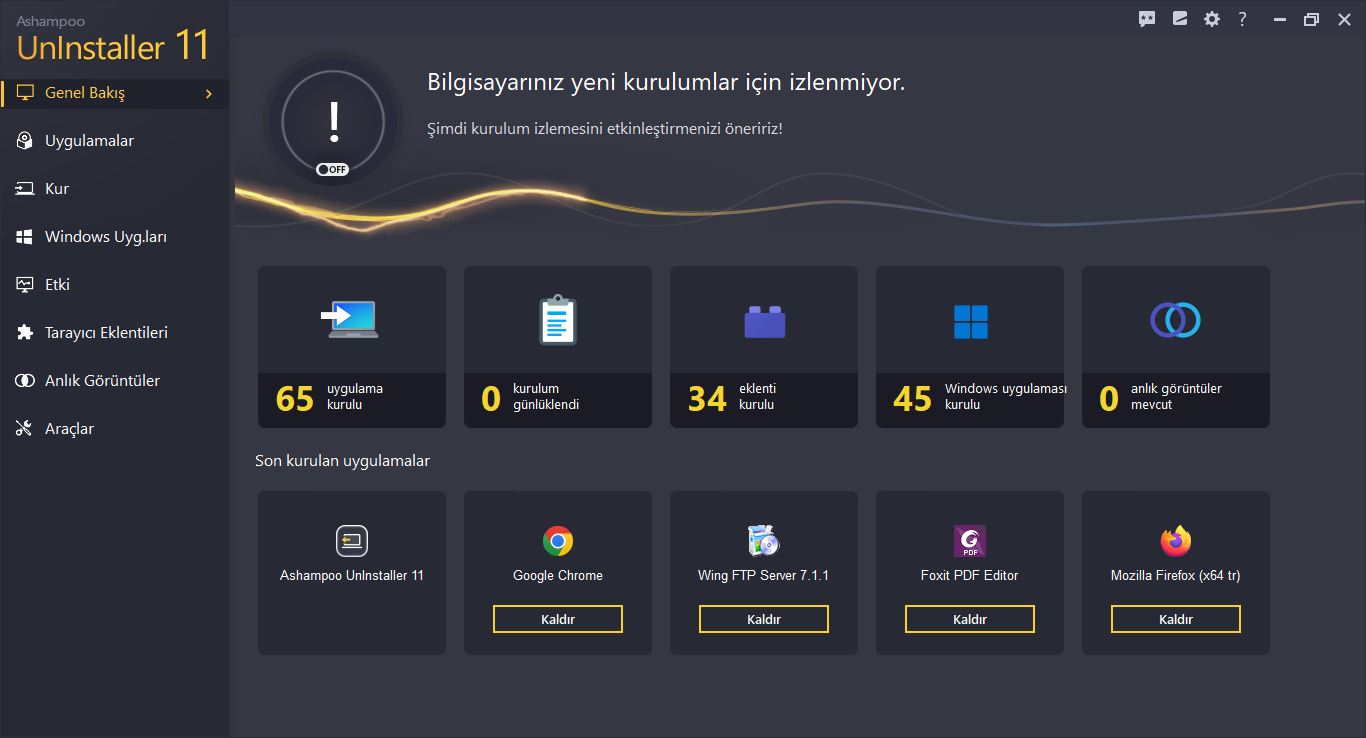Screen dimensions: 1366x738
Task: Restore down the UnInstaller window
Action: pyautogui.click(x=1311, y=19)
